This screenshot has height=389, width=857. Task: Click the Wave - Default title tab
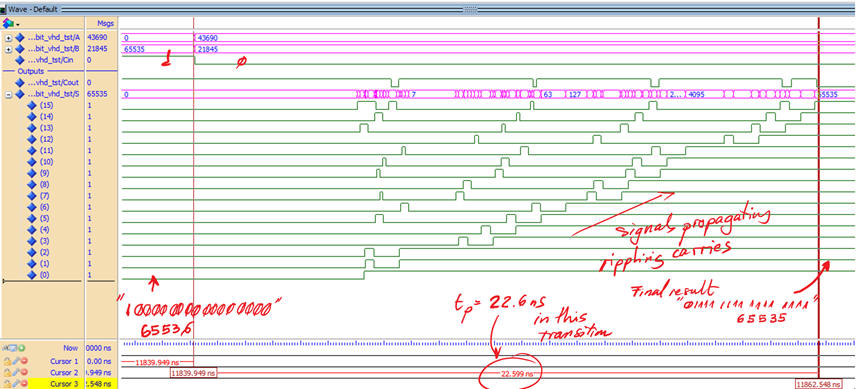tap(32, 10)
